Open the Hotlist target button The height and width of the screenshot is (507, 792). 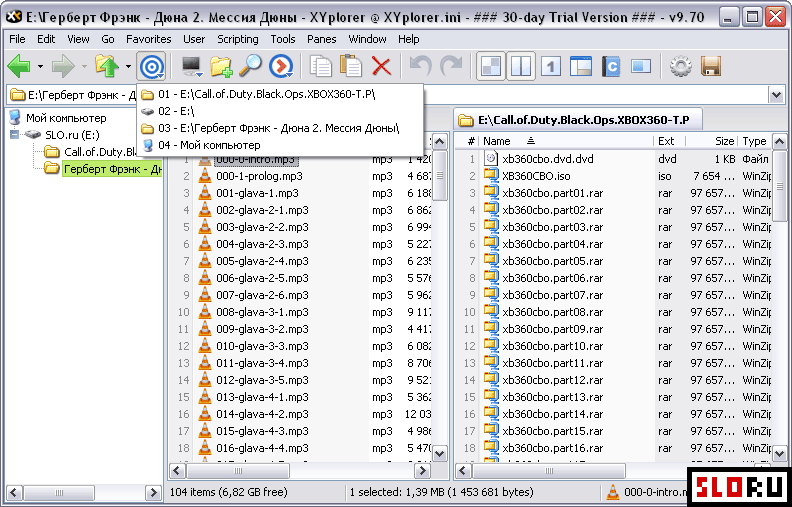point(151,67)
